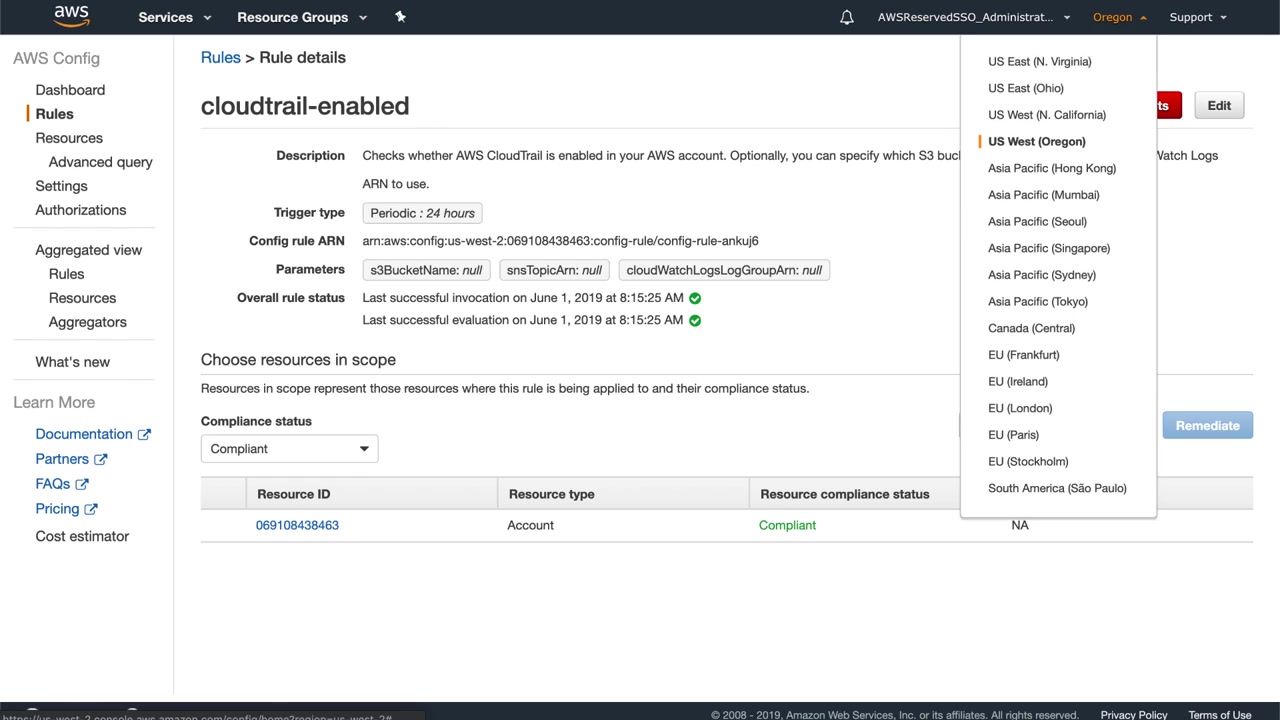Open the Compliance status dropdown
Image resolution: width=1280 pixels, height=720 pixels.
(289, 449)
